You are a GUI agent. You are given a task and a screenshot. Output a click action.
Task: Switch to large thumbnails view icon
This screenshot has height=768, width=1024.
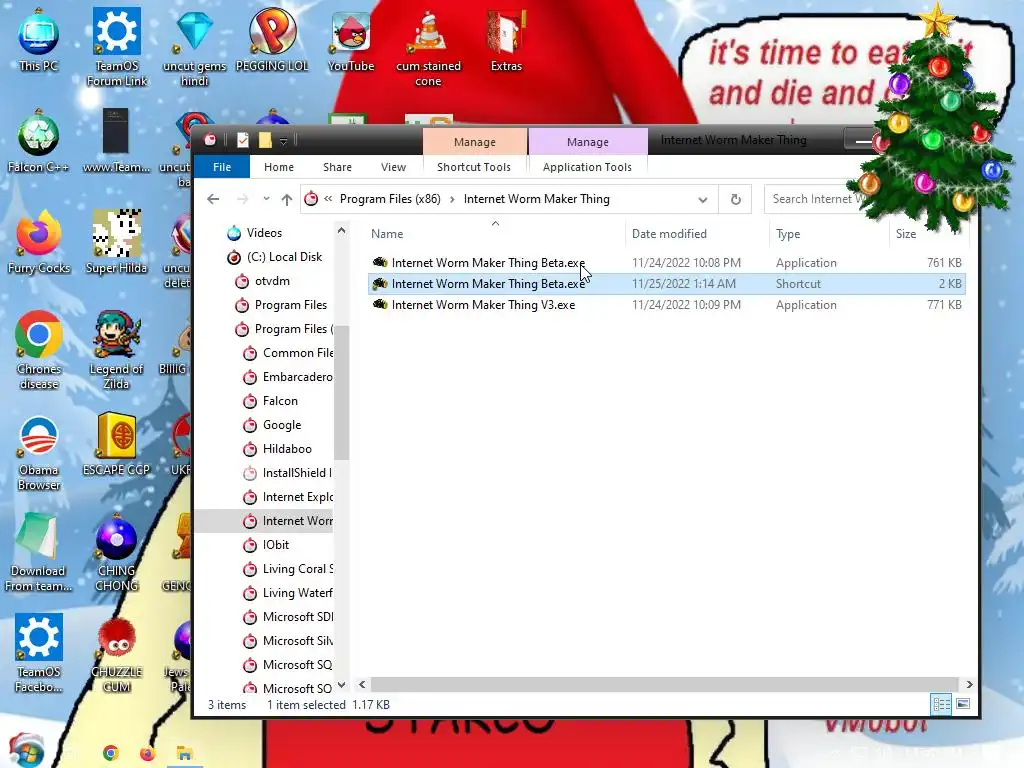(x=963, y=704)
